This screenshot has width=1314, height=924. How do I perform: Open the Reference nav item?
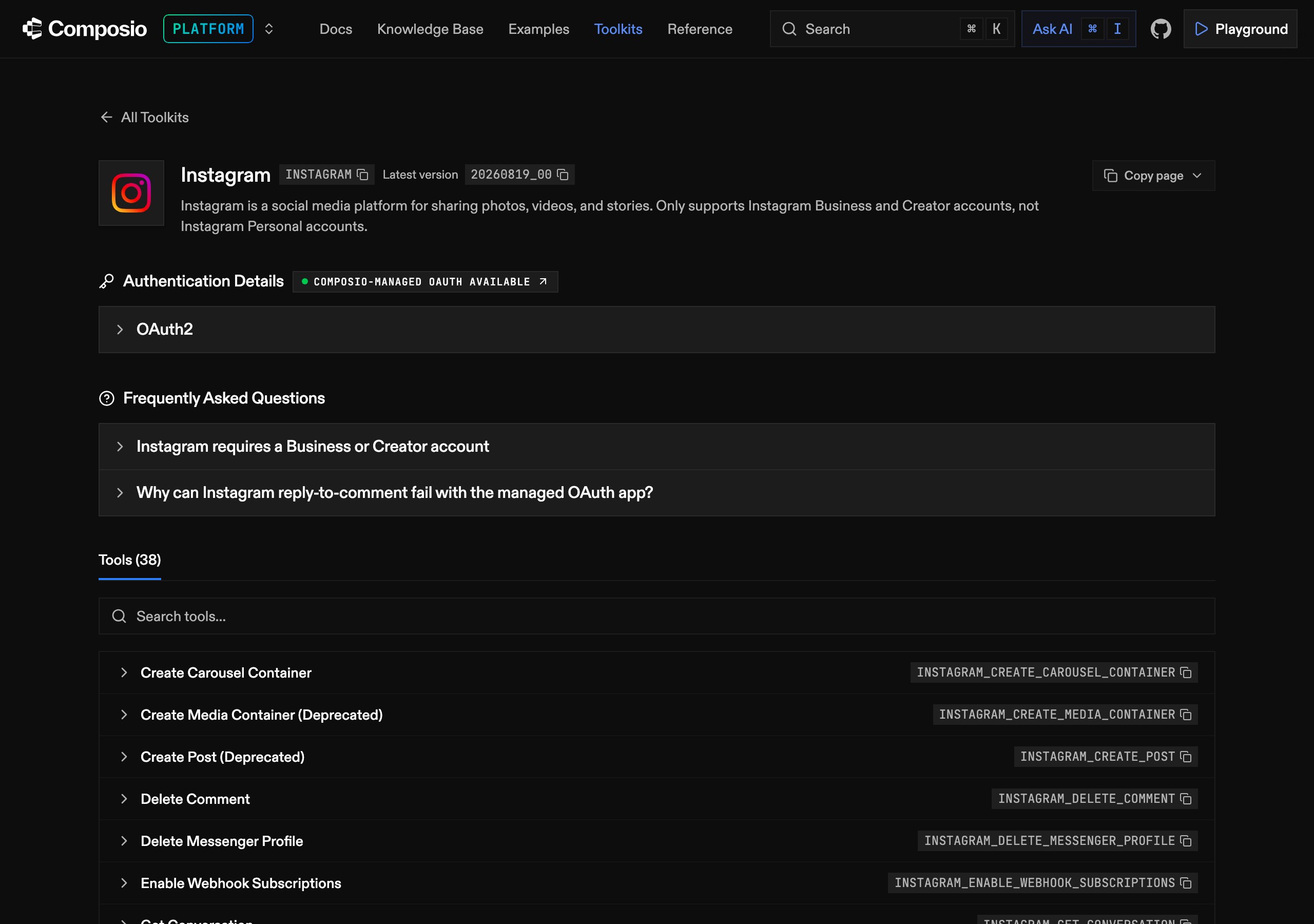(x=700, y=29)
